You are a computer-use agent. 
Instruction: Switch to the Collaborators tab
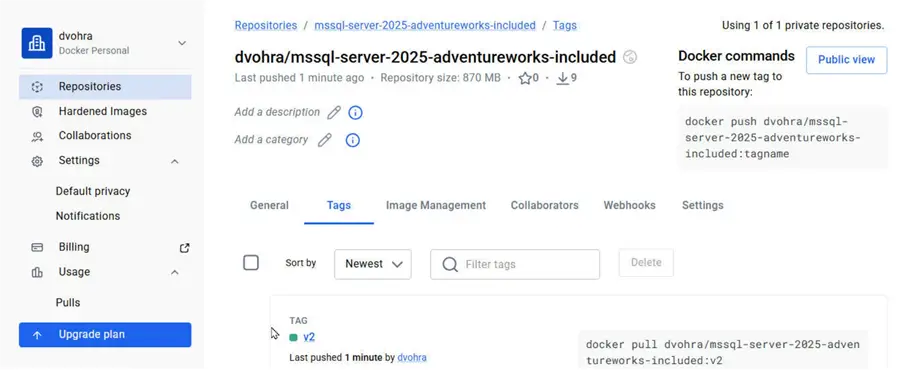point(545,205)
